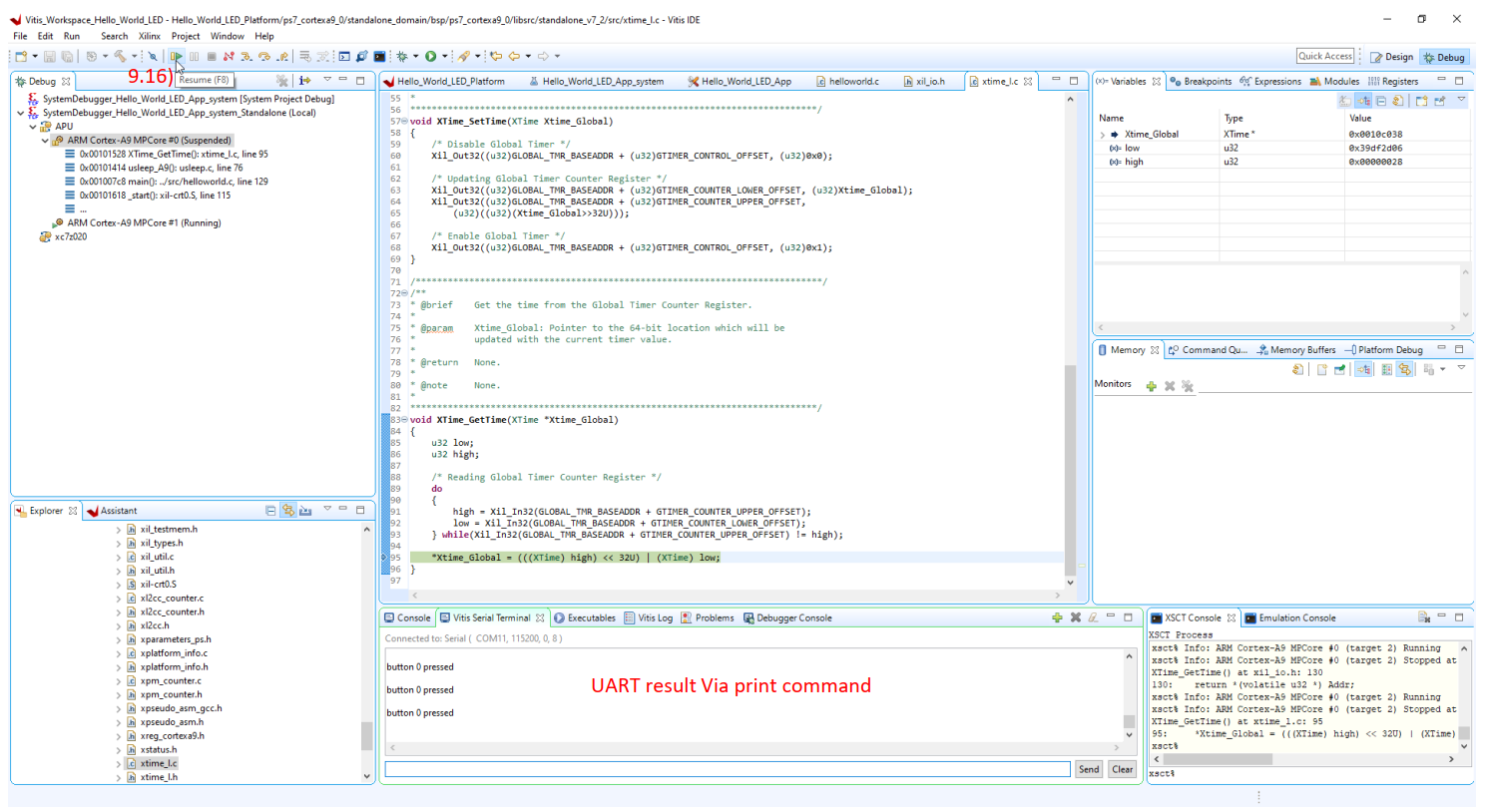Open the XSCT console toolbar icon
The width and height of the screenshot is (1493, 812).
tap(344, 57)
